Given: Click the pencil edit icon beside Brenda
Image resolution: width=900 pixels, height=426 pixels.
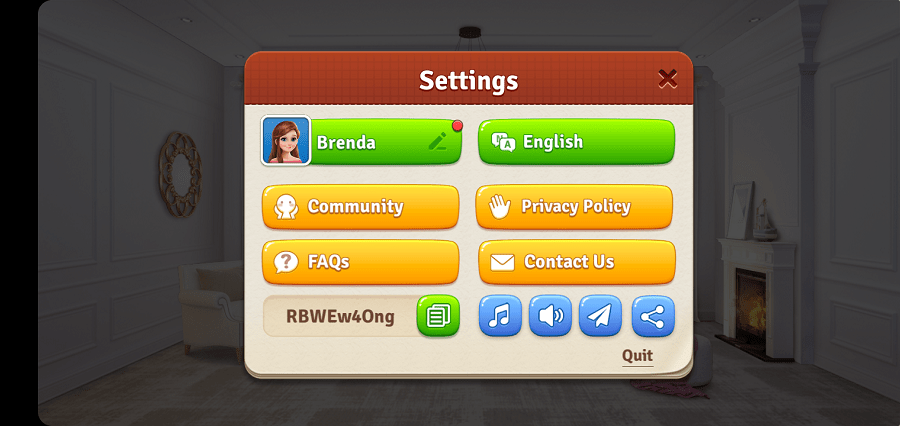Looking at the screenshot, I should [x=438, y=141].
